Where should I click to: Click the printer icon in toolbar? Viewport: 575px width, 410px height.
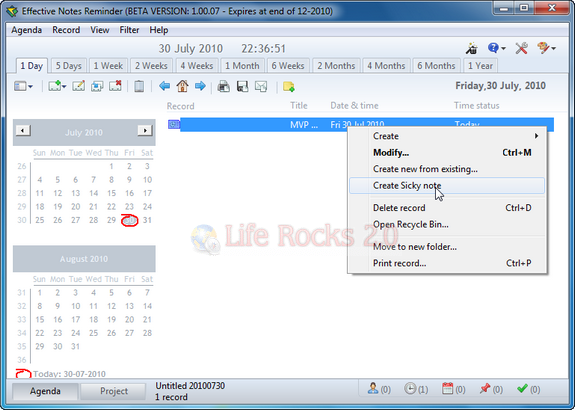pyautogui.click(x=224, y=87)
